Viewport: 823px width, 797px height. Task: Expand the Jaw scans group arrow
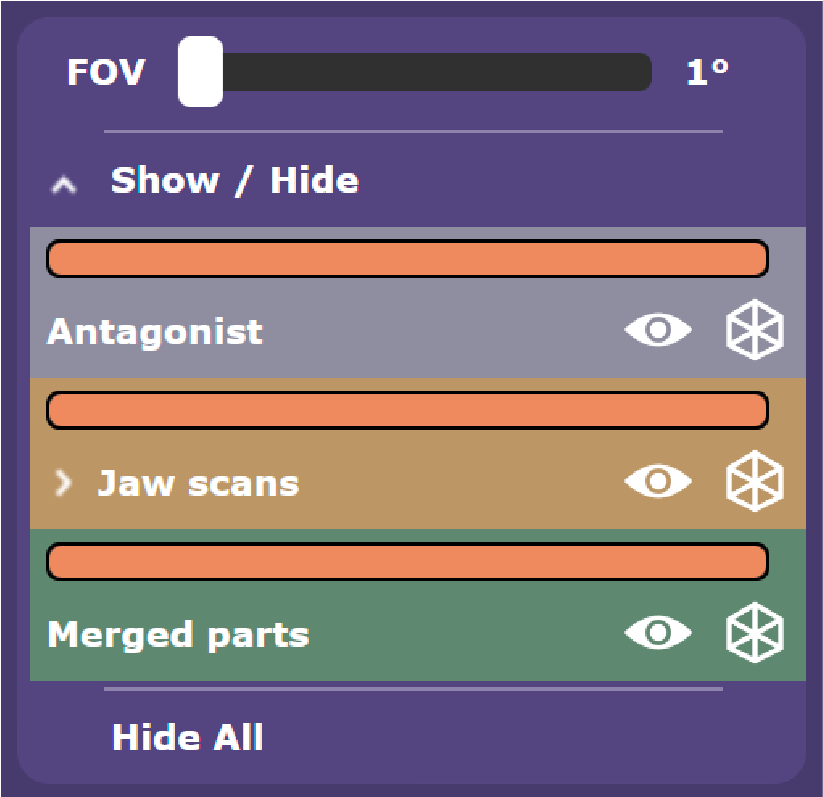point(63,483)
